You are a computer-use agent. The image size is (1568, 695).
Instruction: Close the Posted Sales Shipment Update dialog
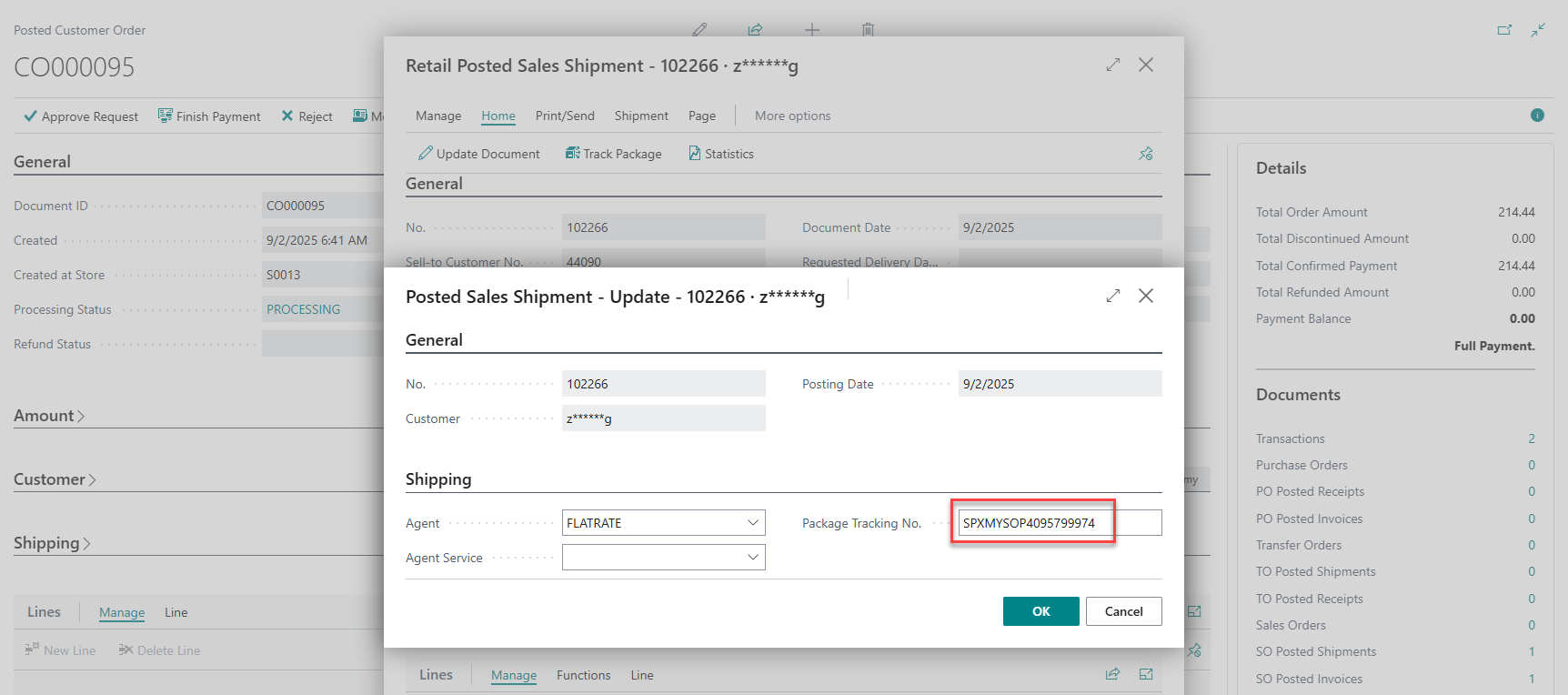1146,296
